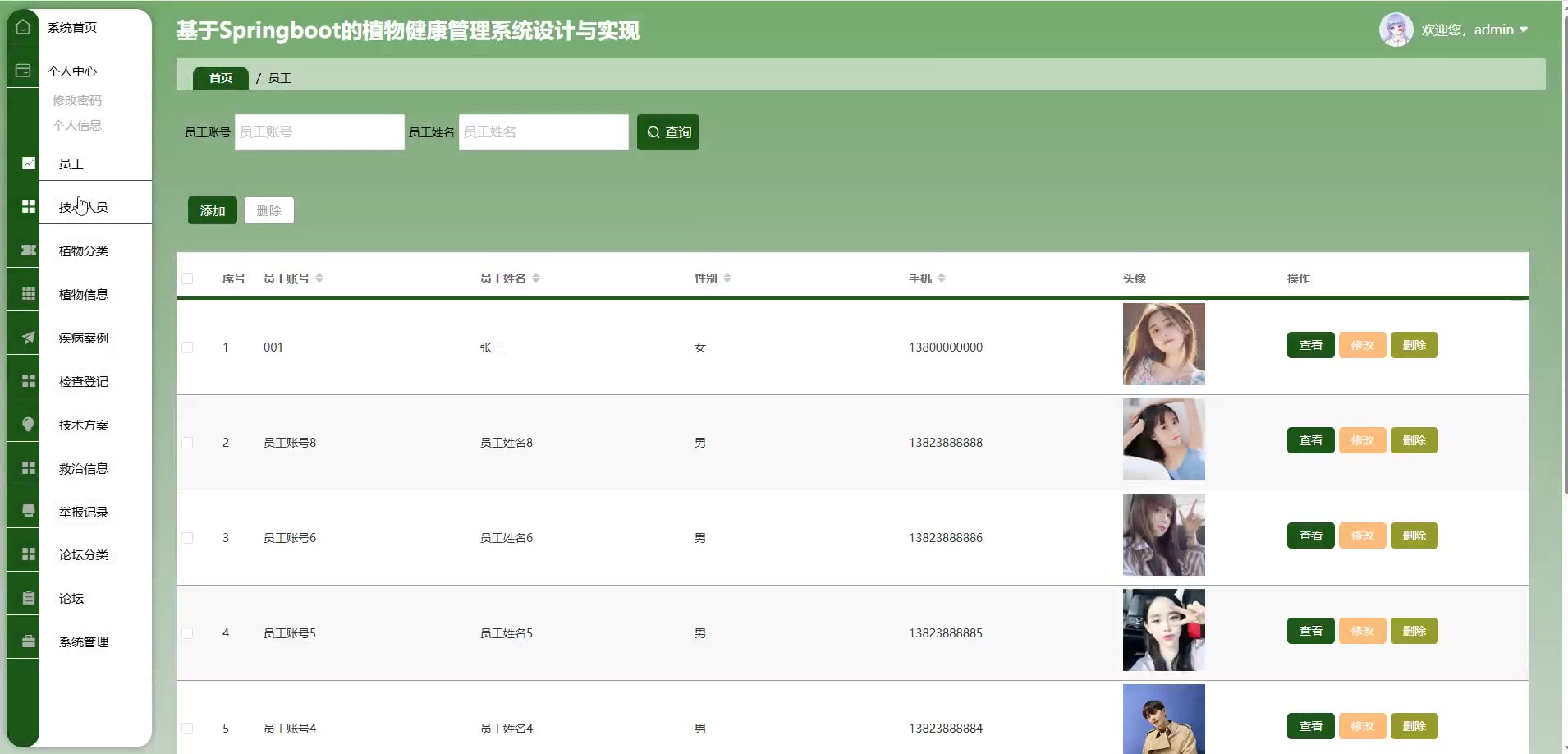Open the admin user dropdown arrow

[x=1524, y=30]
